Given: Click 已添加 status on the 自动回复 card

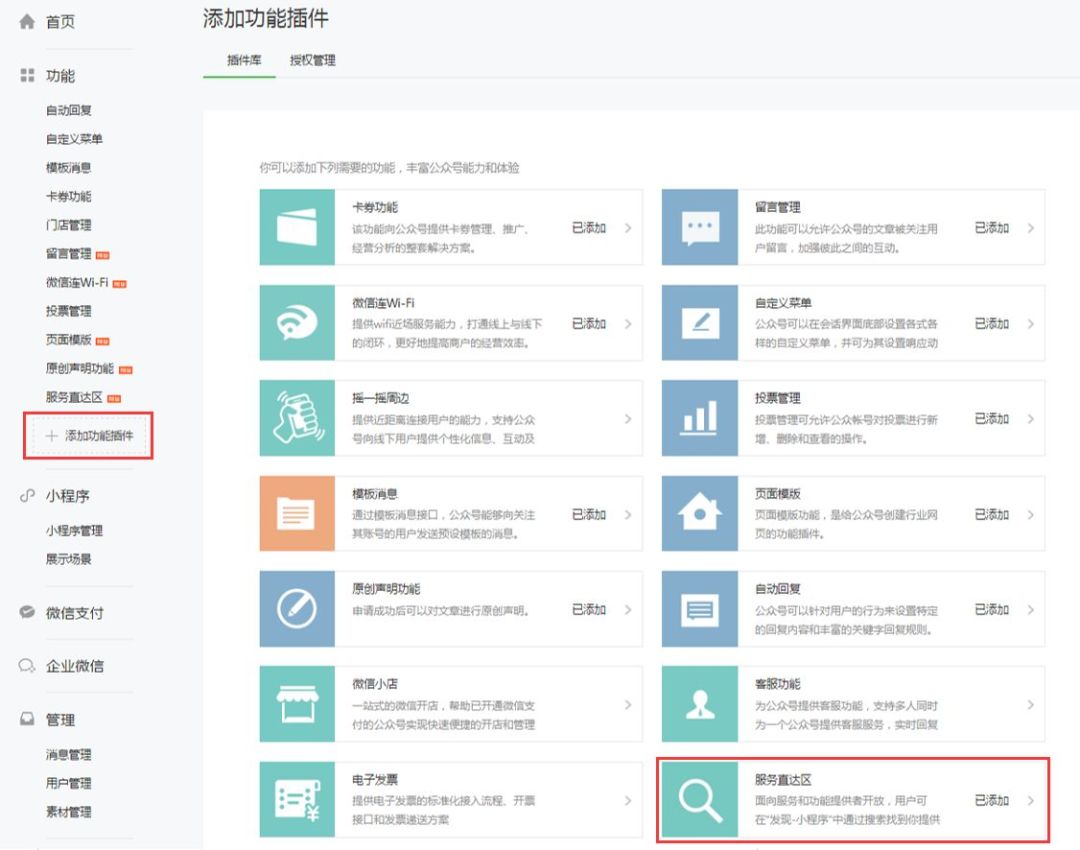Looking at the screenshot, I should [x=992, y=609].
